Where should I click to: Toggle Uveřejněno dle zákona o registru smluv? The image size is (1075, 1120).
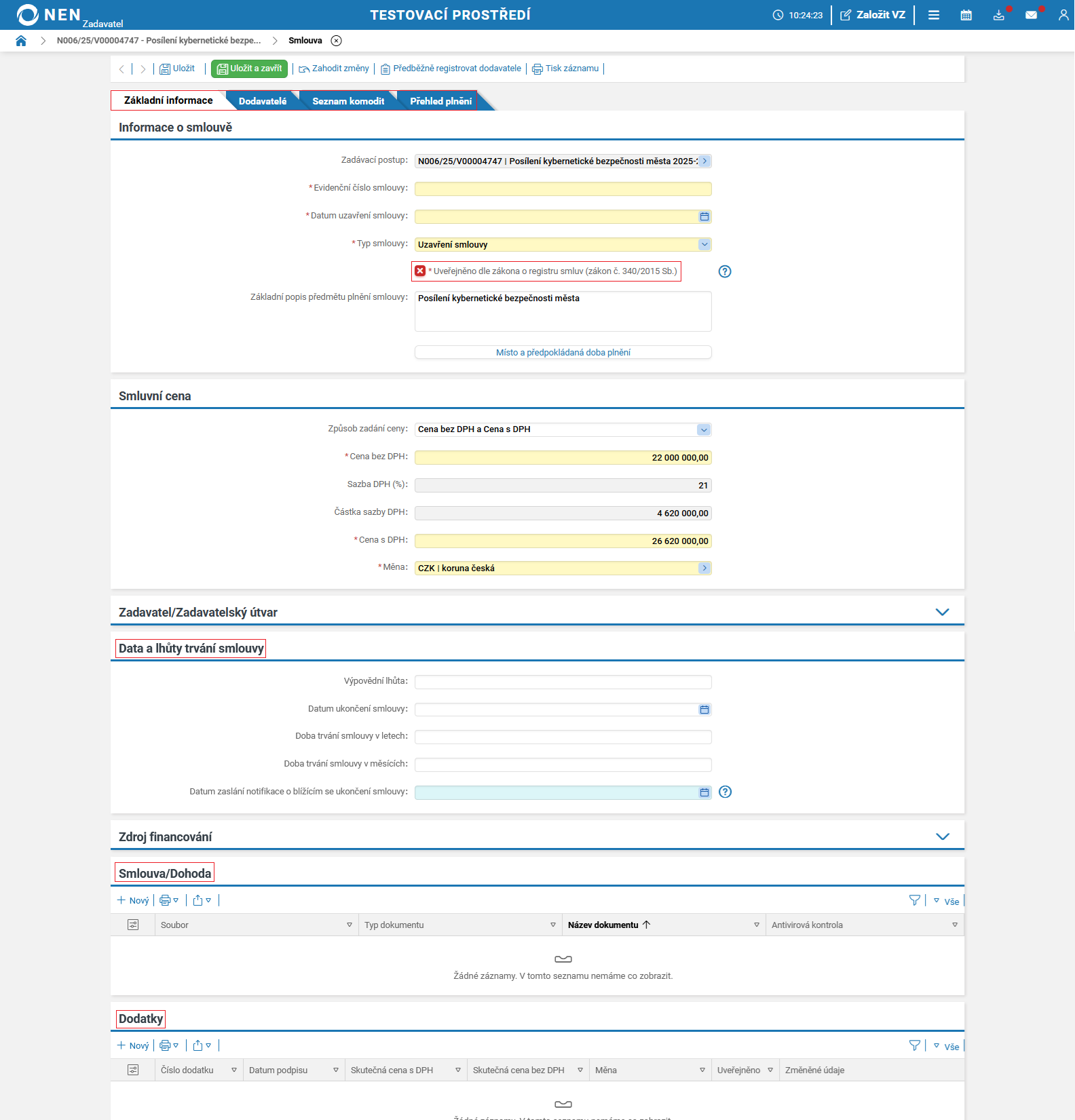click(x=420, y=271)
